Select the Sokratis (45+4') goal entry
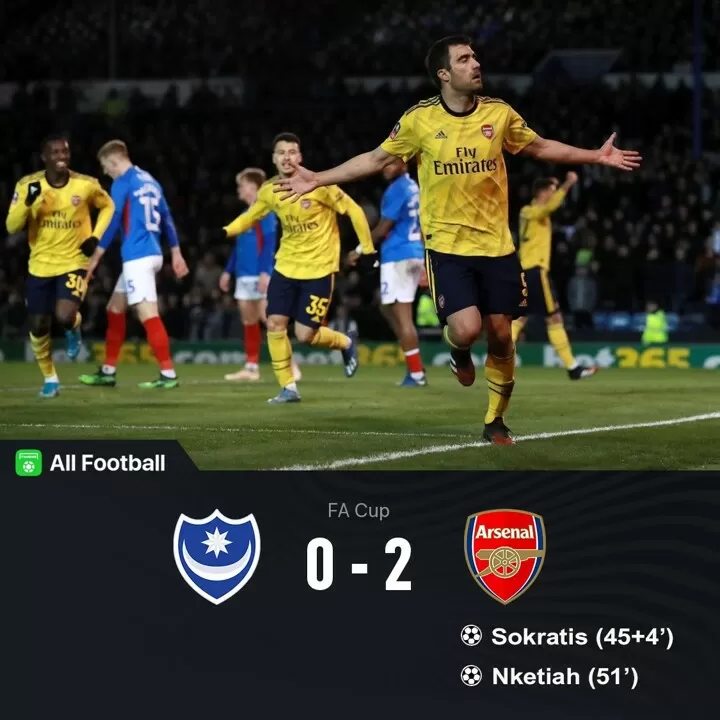Viewport: 720px width, 720px height. [567, 636]
